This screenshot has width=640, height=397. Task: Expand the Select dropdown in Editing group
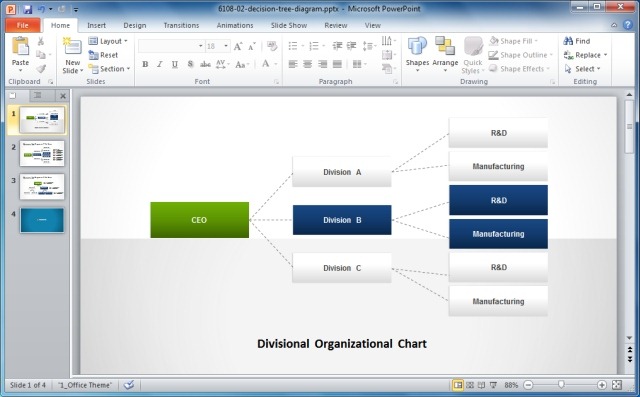pyautogui.click(x=582, y=69)
